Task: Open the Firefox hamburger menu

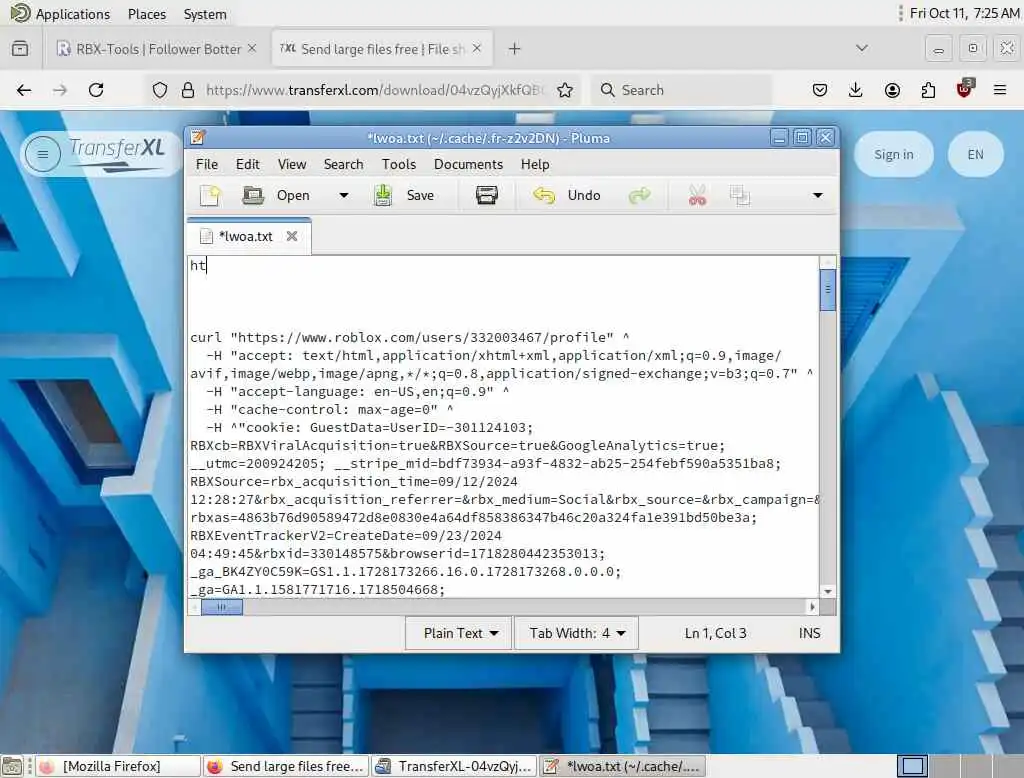Action: coord(1000,90)
